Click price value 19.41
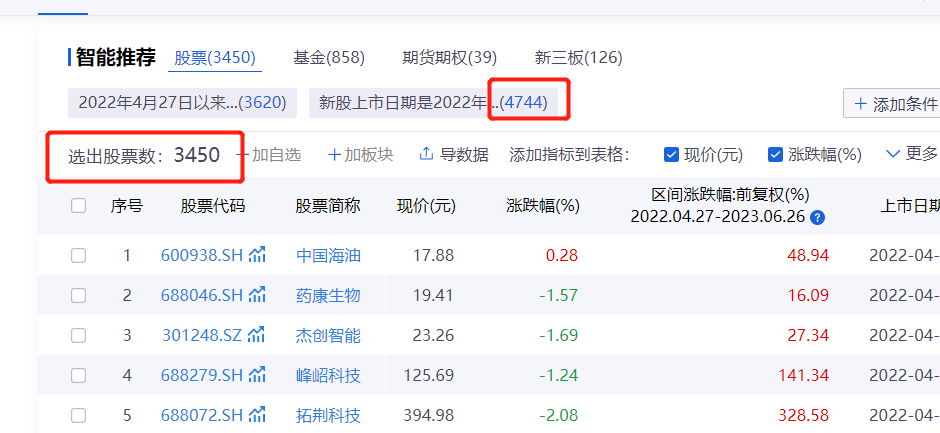Image resolution: width=940 pixels, height=433 pixels. (433, 295)
